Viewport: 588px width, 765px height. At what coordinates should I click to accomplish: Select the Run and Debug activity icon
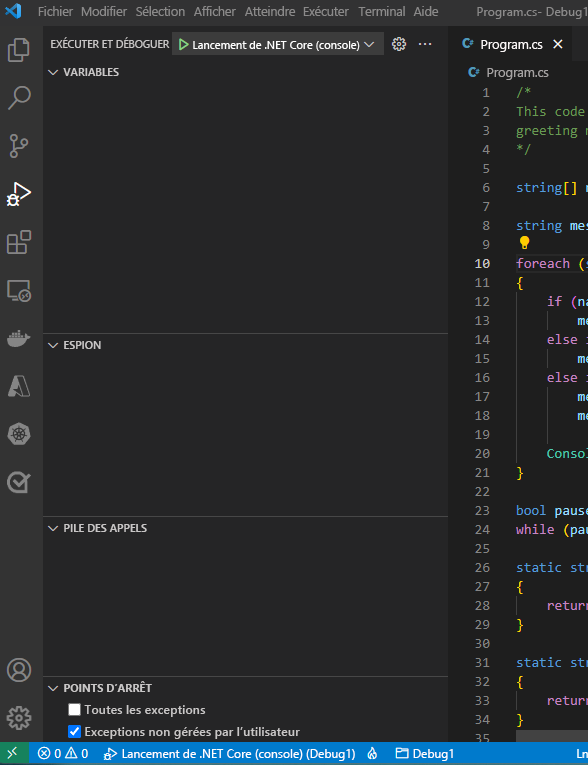pyautogui.click(x=19, y=194)
